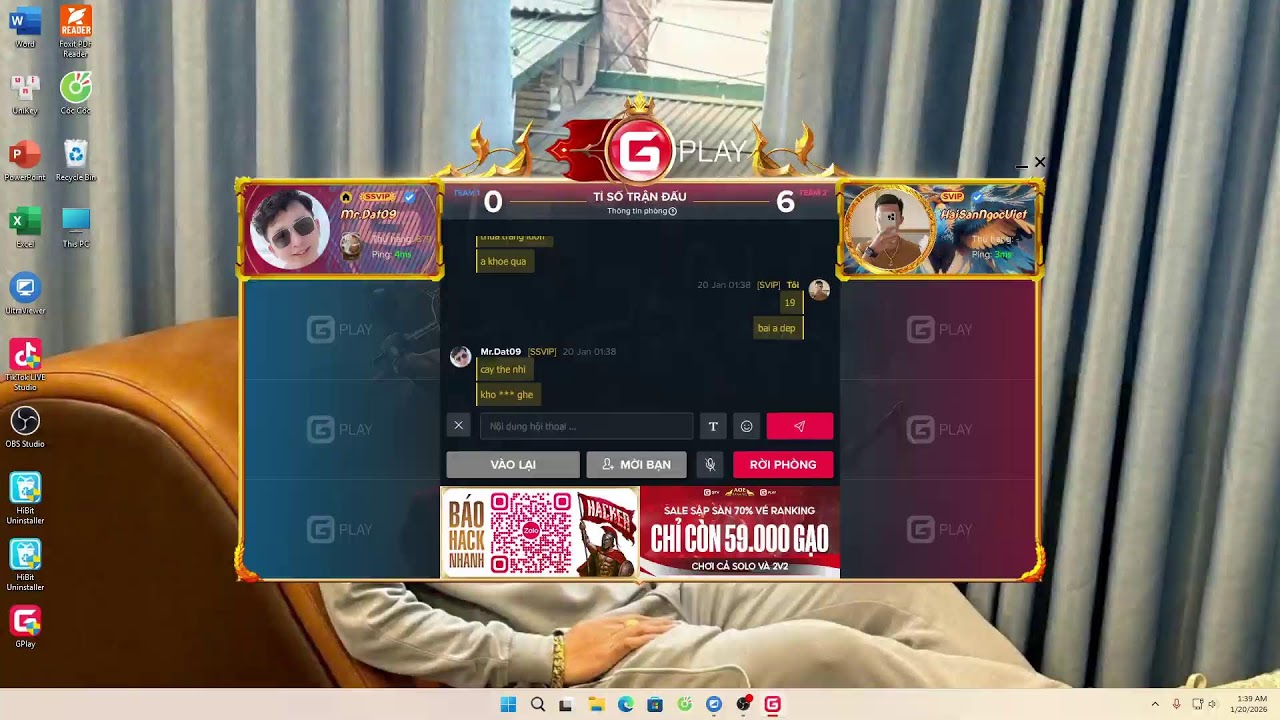Open Microsoft Store from the taskbar
Screen dimensions: 1280x720
click(x=655, y=704)
